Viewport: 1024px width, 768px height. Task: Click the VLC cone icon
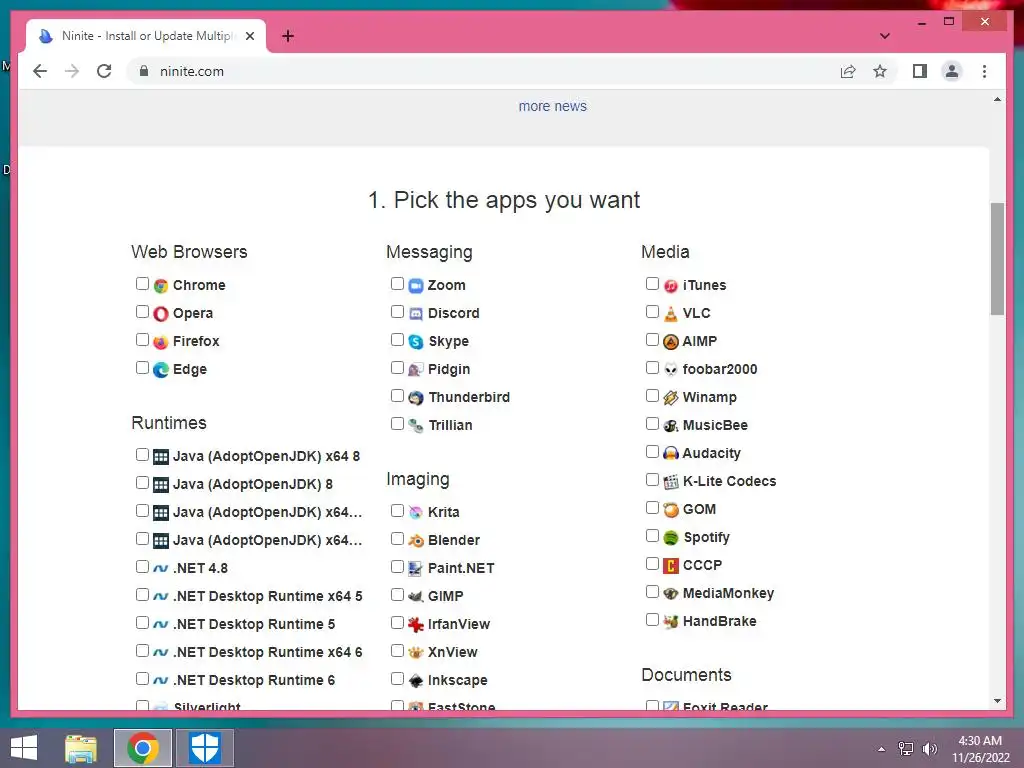(671, 313)
